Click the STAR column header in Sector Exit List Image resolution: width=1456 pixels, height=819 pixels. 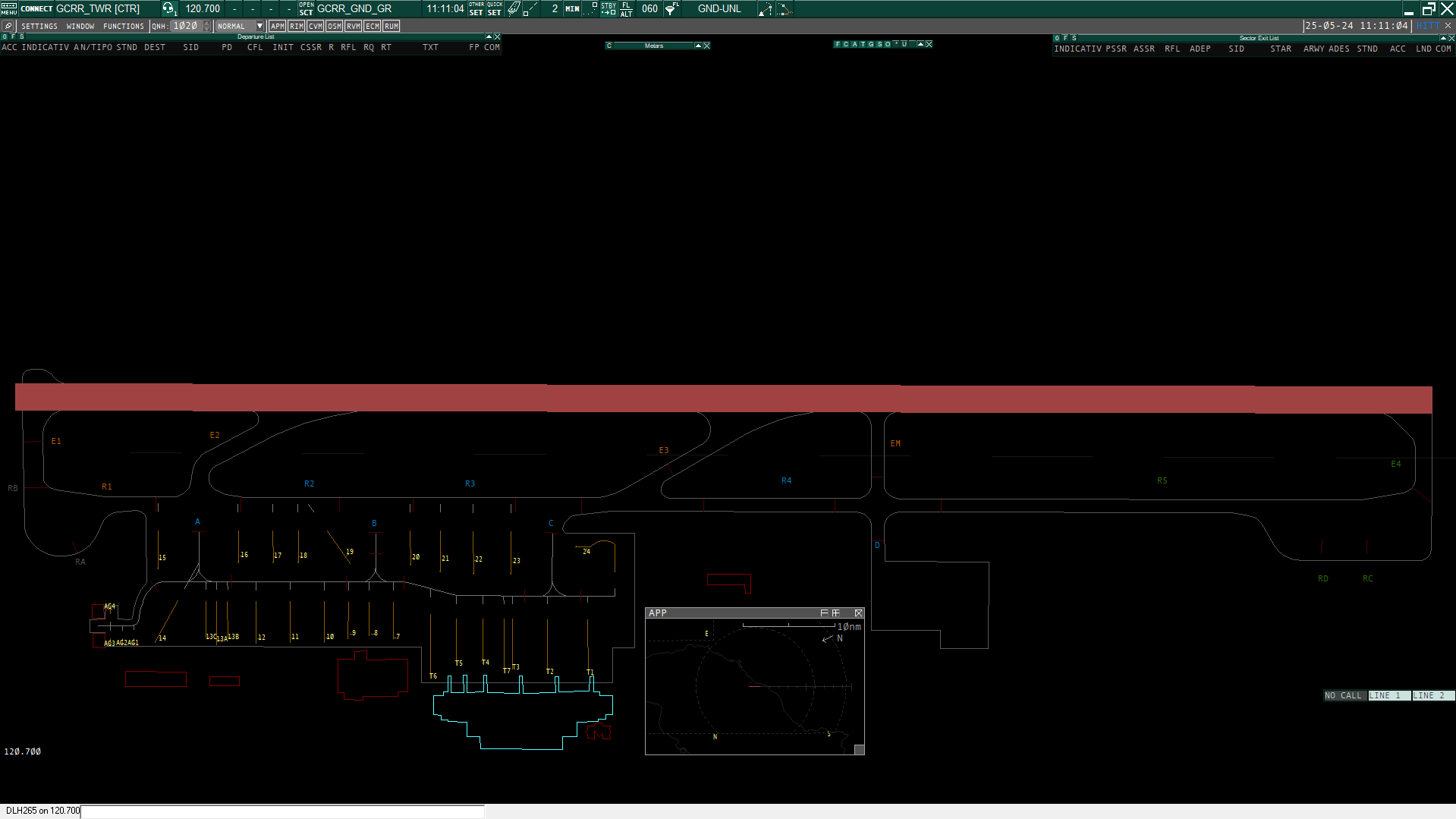(1281, 49)
